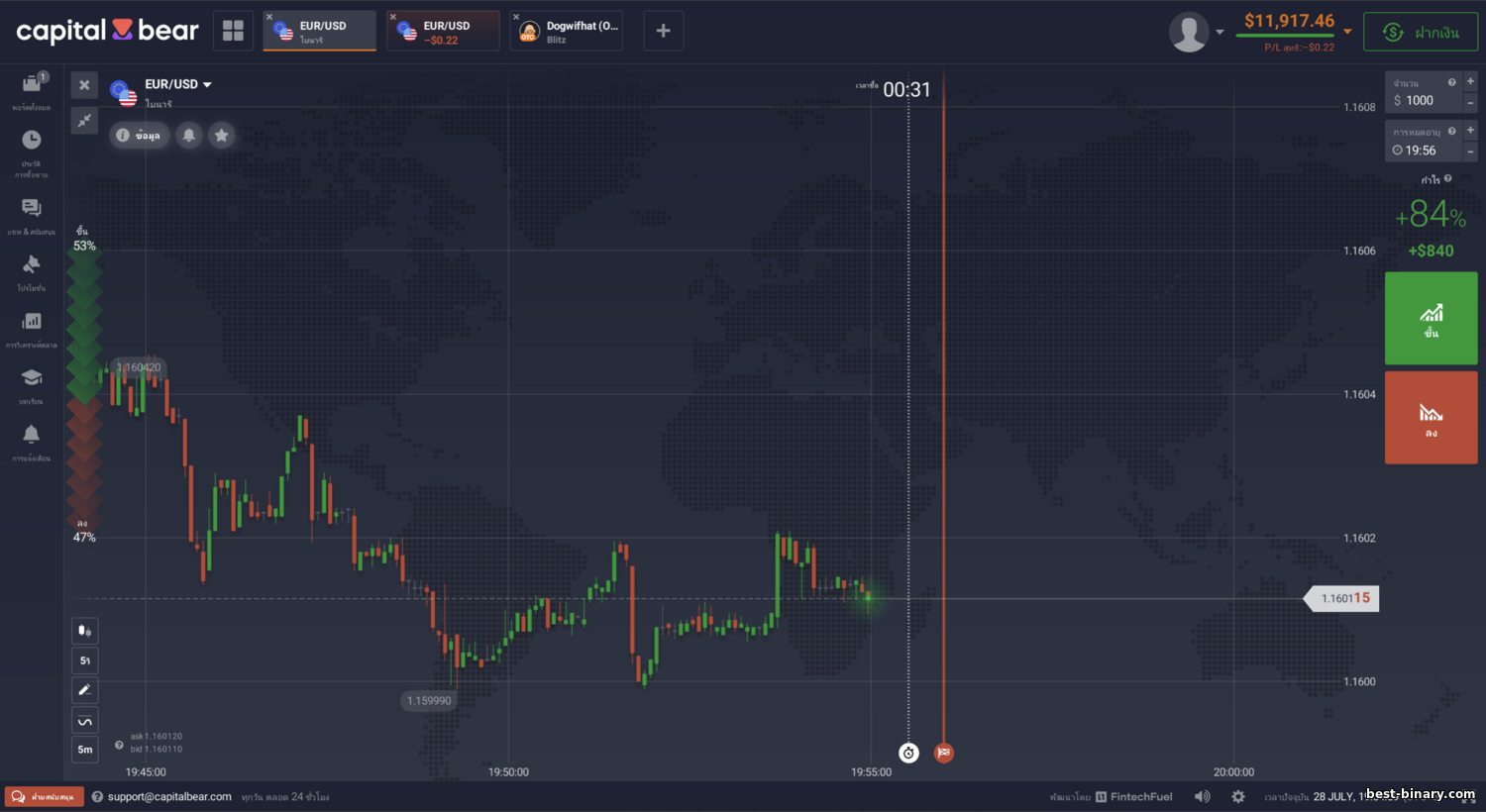Expand the EUR/USD asset dropdown
Image resolution: width=1486 pixels, height=812 pixels.
pyautogui.click(x=207, y=85)
